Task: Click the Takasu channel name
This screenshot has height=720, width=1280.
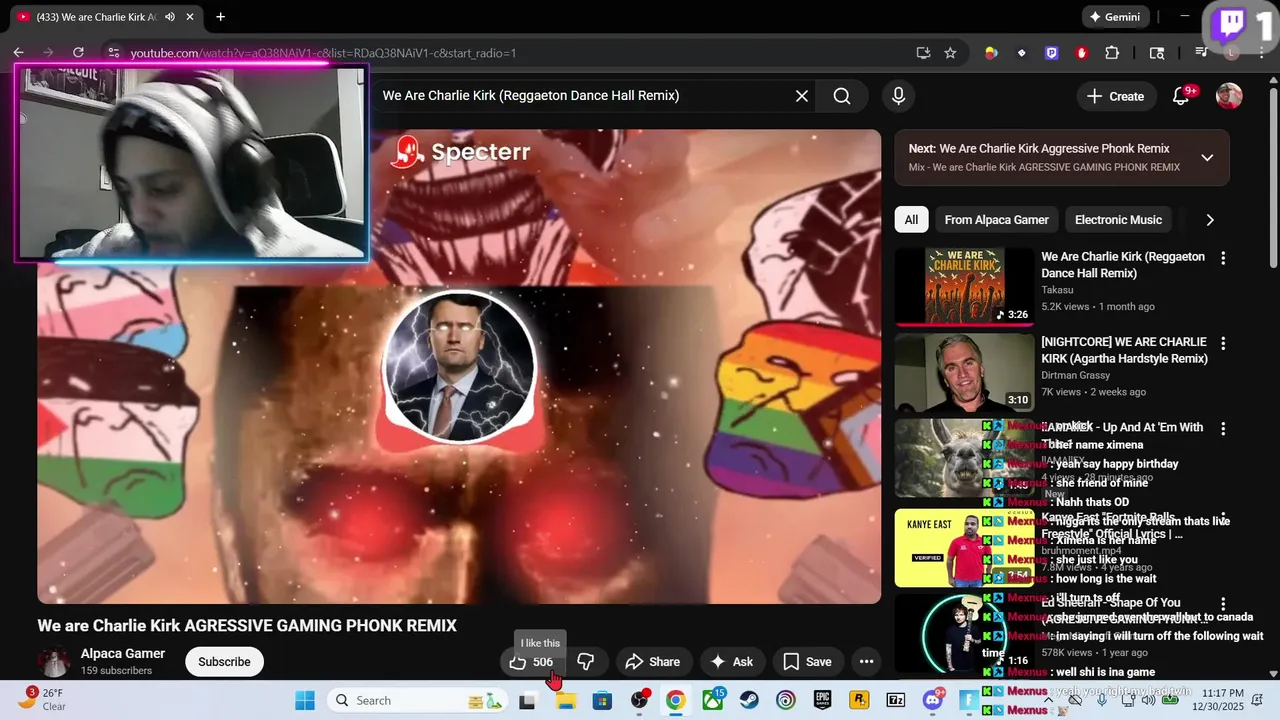Action: 1058,290
